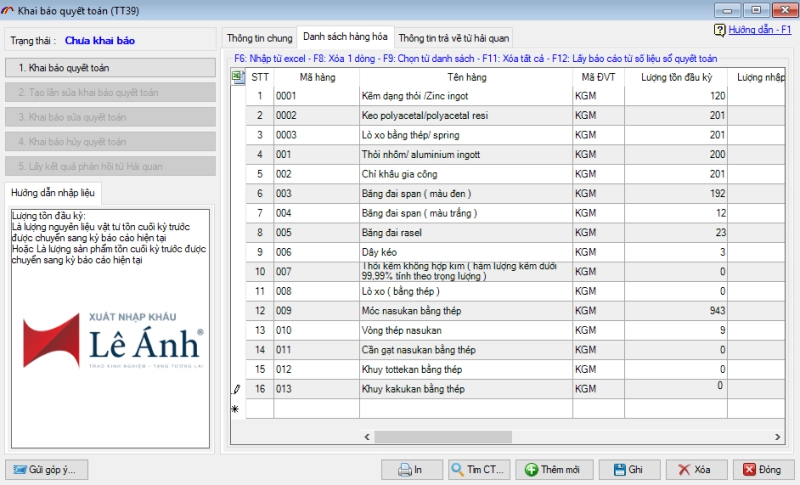800x485 pixels.
Task: Select the Danh sách hàng hóa tab
Action: coord(346,38)
